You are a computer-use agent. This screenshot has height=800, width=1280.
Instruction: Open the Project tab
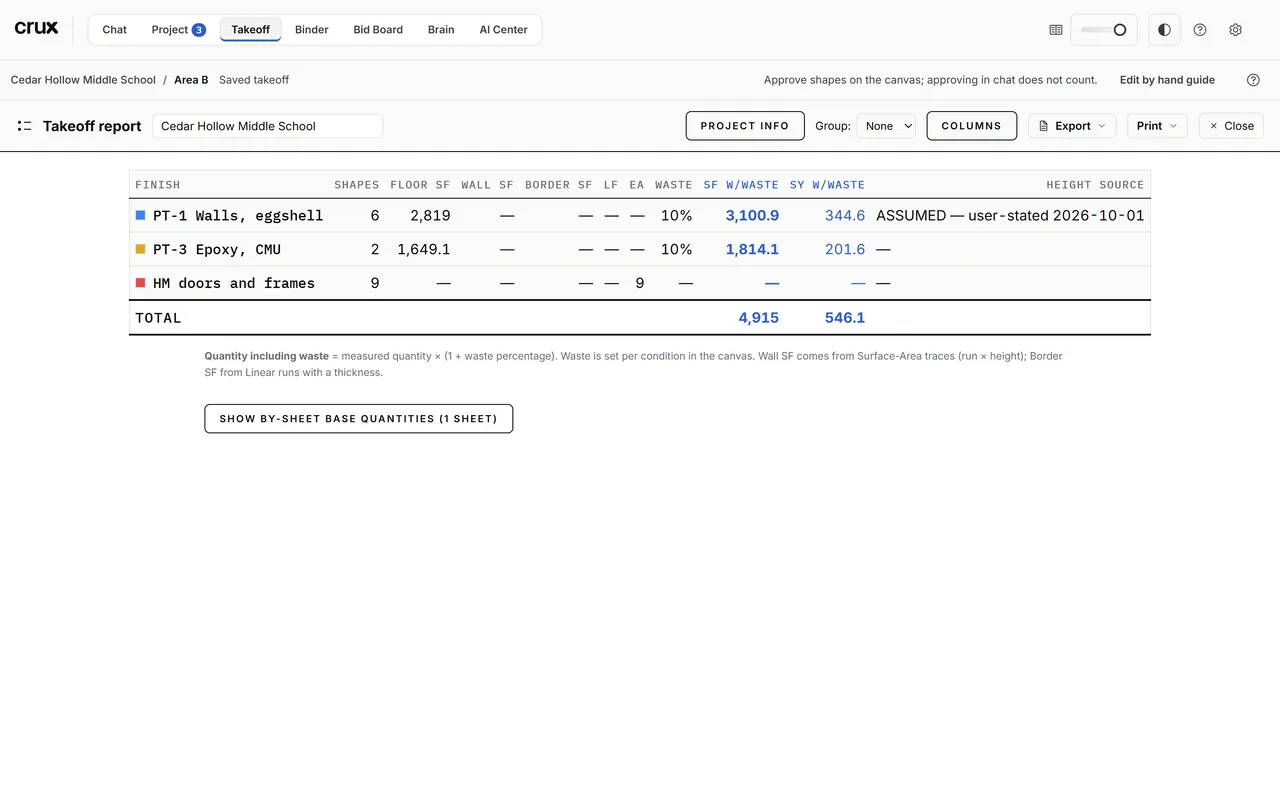coord(178,30)
